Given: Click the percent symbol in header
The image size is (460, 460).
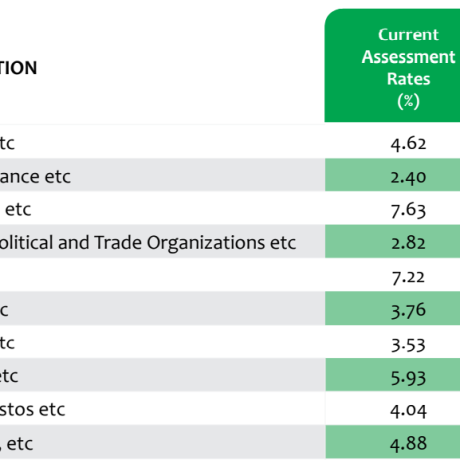Looking at the screenshot, I should pyautogui.click(x=408, y=101).
